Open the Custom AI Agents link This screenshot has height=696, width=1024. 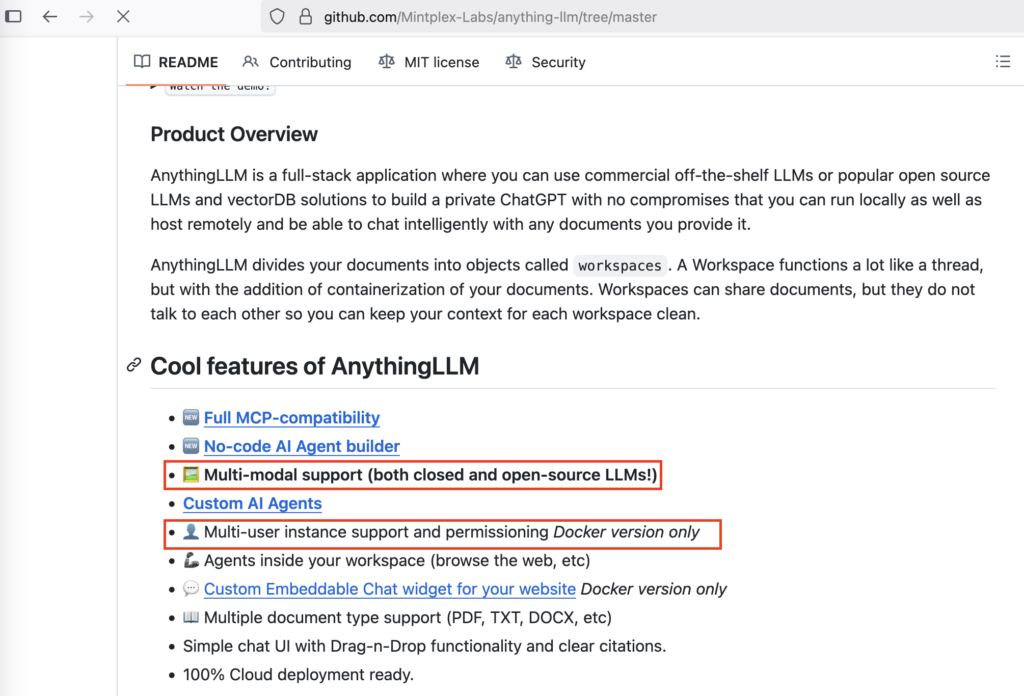coord(252,504)
